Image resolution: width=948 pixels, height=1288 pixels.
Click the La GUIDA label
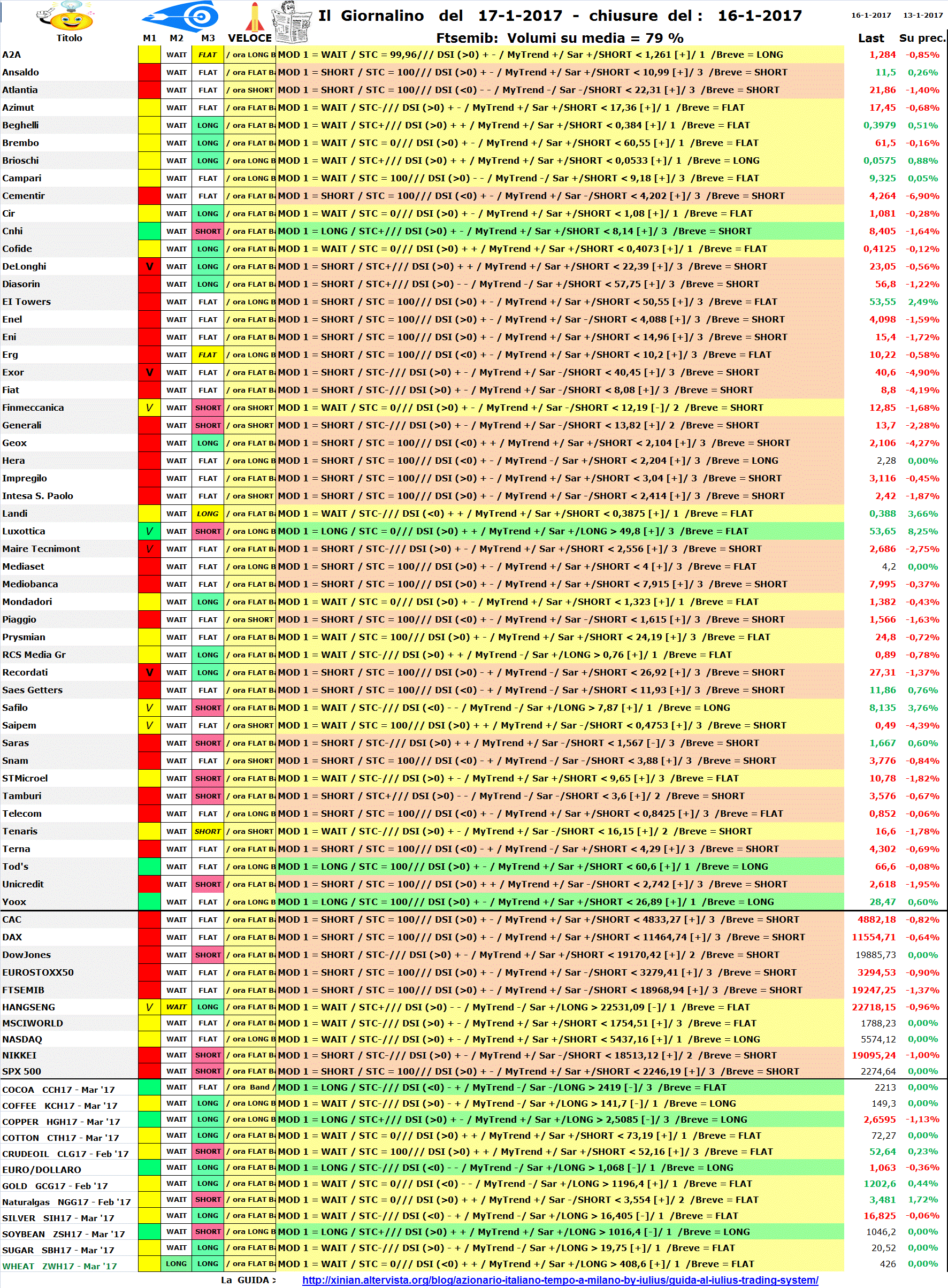click(x=248, y=1279)
